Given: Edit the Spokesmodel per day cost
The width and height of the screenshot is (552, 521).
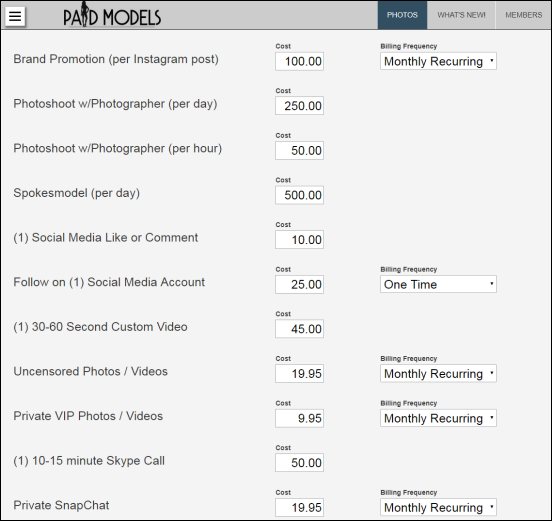Looking at the screenshot, I should (x=299, y=195).
